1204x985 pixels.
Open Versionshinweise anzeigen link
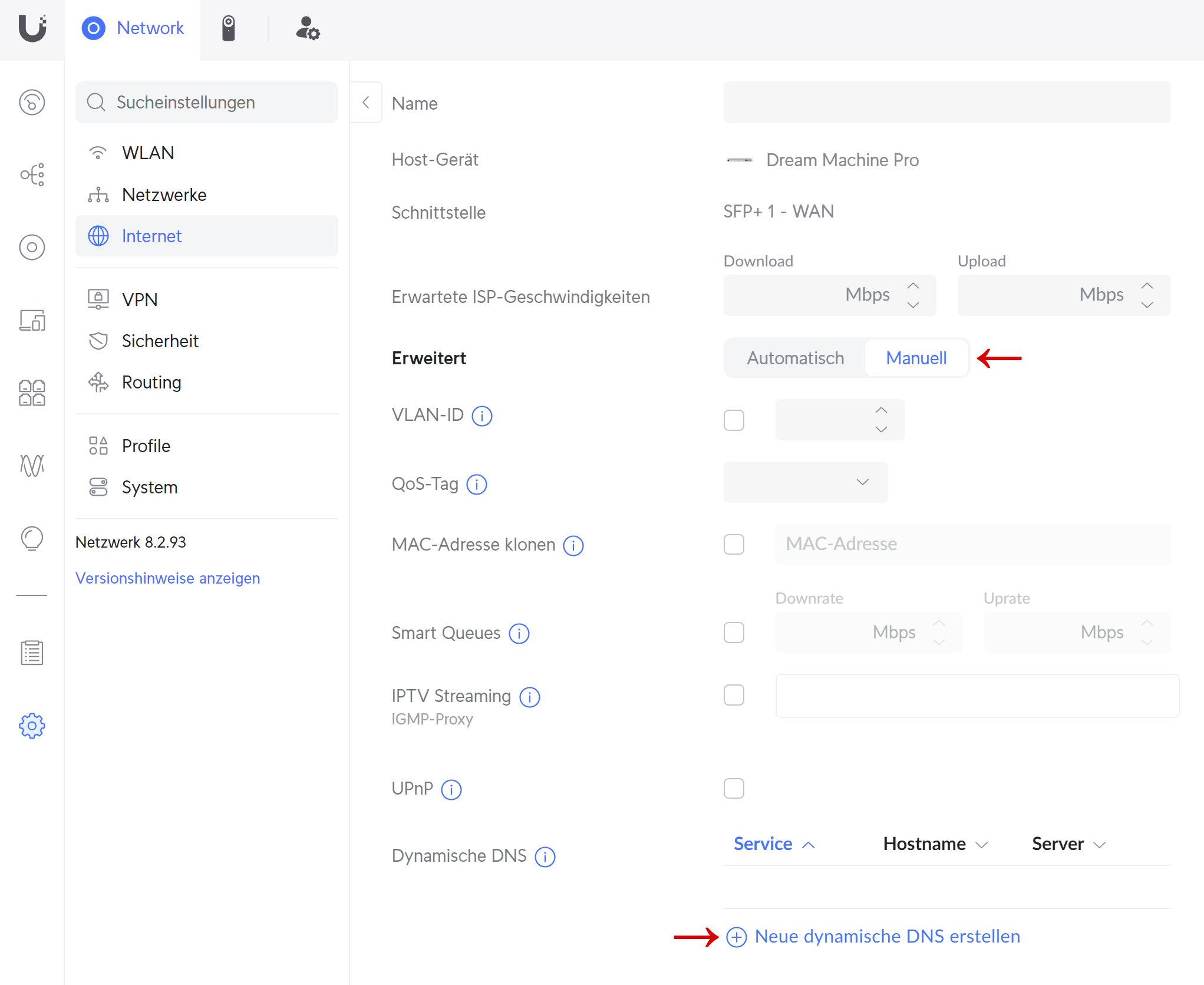pos(167,578)
